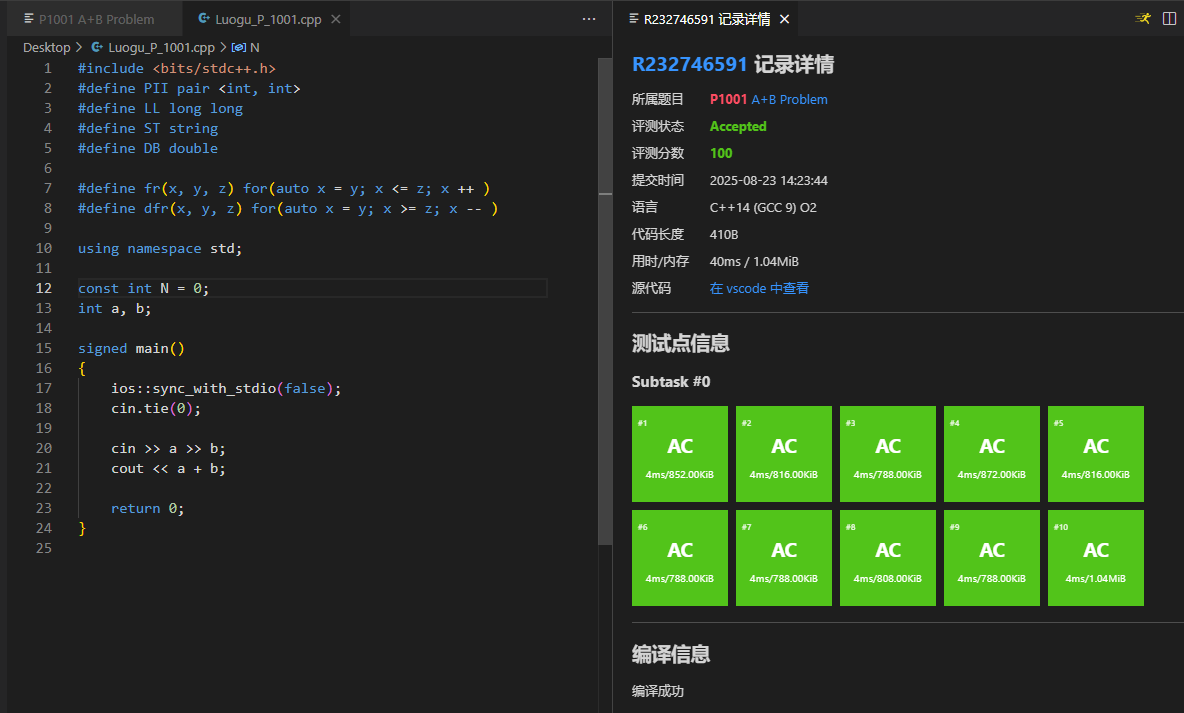Click the C++ file icon on Luogu_P_1001.cpp tab
The height and width of the screenshot is (713, 1184).
pos(205,19)
